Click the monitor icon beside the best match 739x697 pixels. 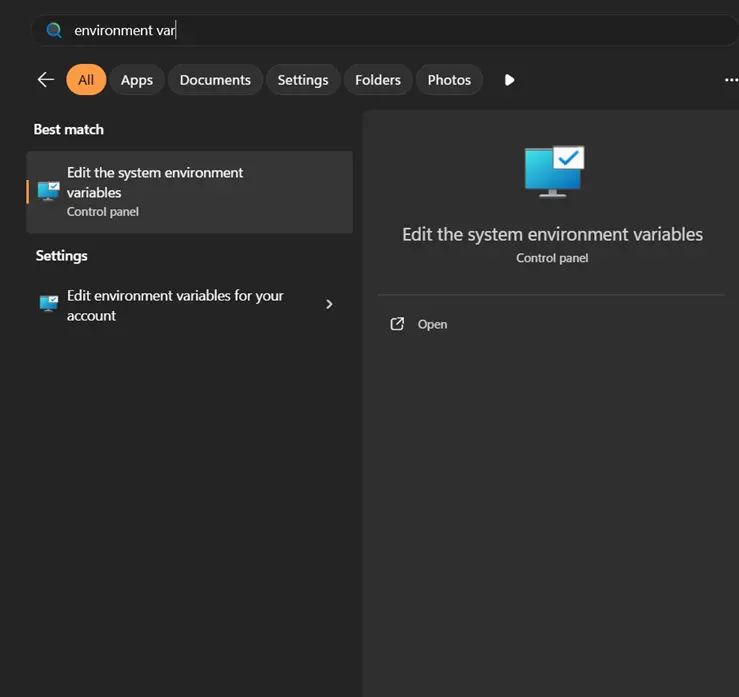[x=49, y=191]
